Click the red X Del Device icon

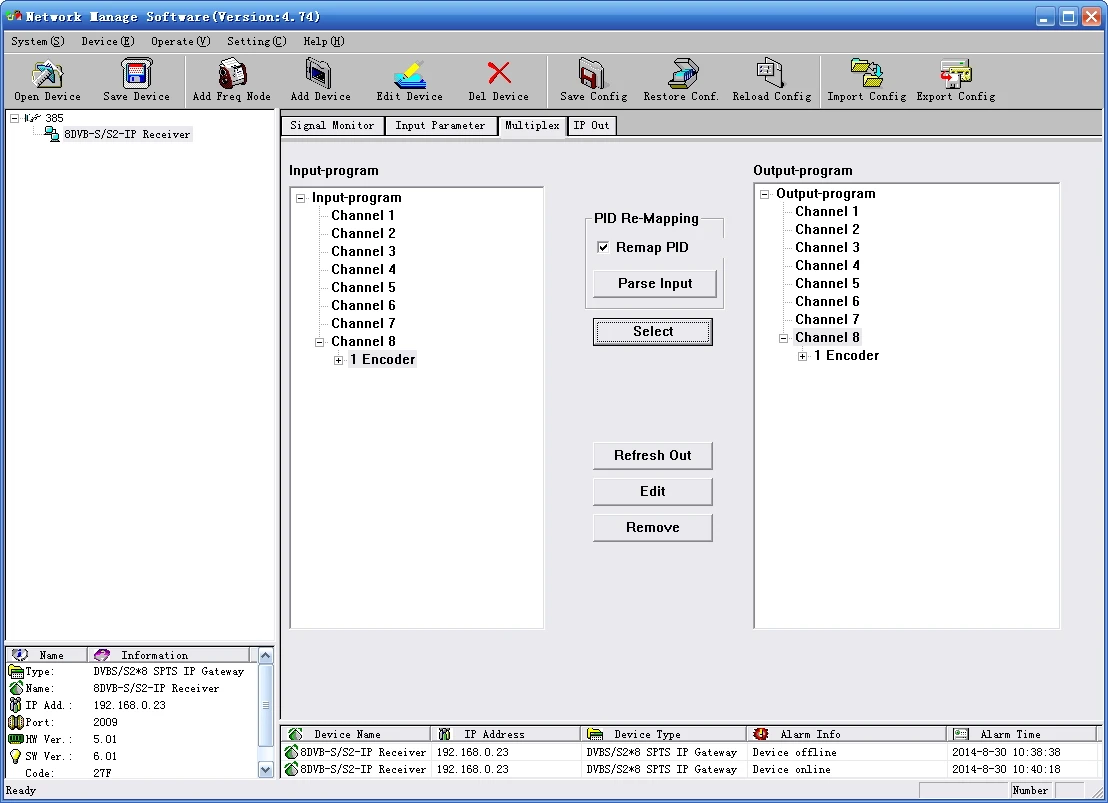(499, 73)
